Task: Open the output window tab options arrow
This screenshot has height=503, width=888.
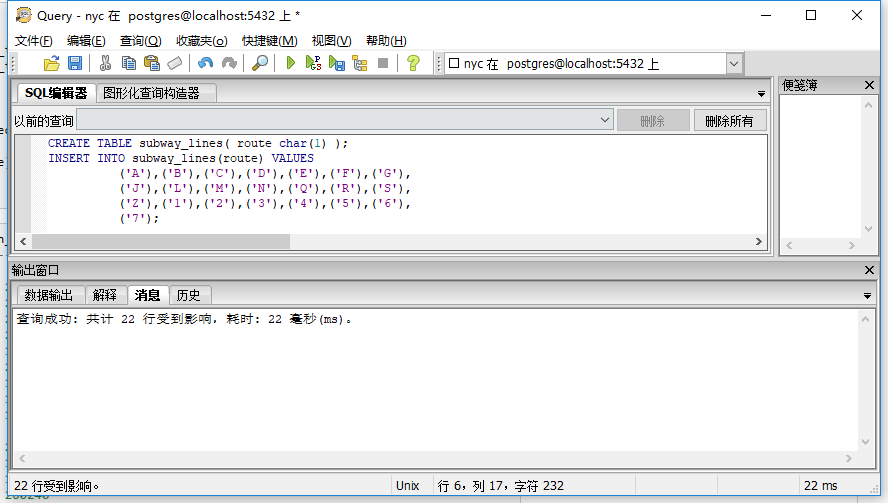Action: (x=867, y=296)
